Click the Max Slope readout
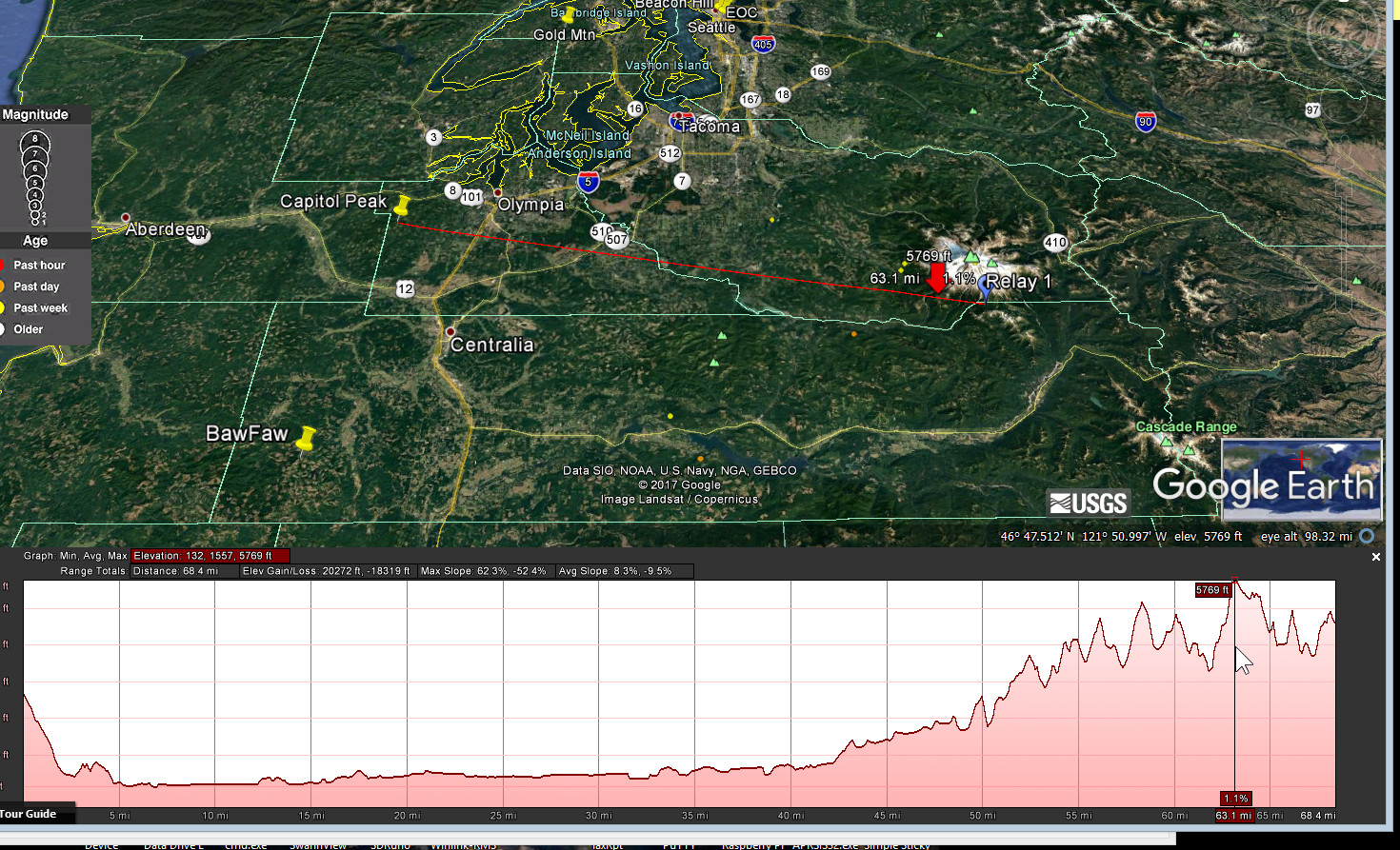The image size is (1400, 850). pyautogui.click(x=484, y=571)
